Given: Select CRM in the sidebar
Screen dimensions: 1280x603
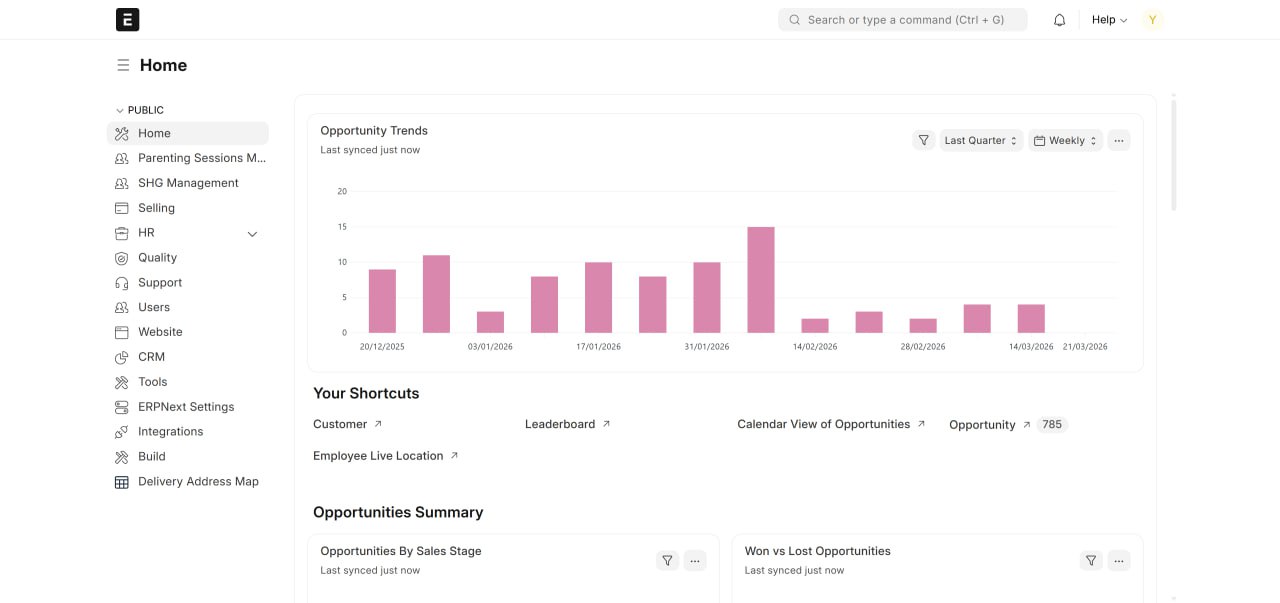Looking at the screenshot, I should [151, 357].
